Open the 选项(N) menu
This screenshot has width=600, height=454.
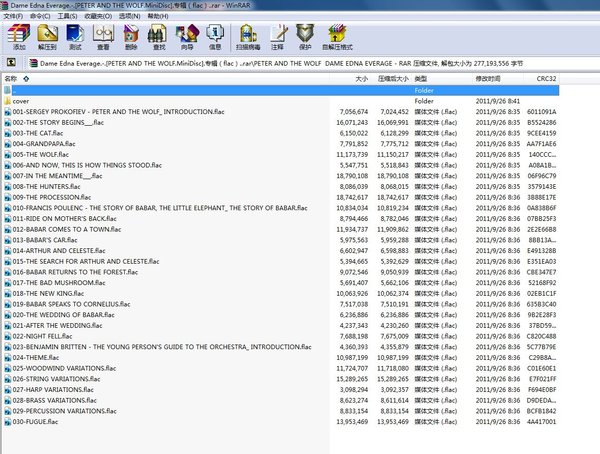click(x=128, y=17)
